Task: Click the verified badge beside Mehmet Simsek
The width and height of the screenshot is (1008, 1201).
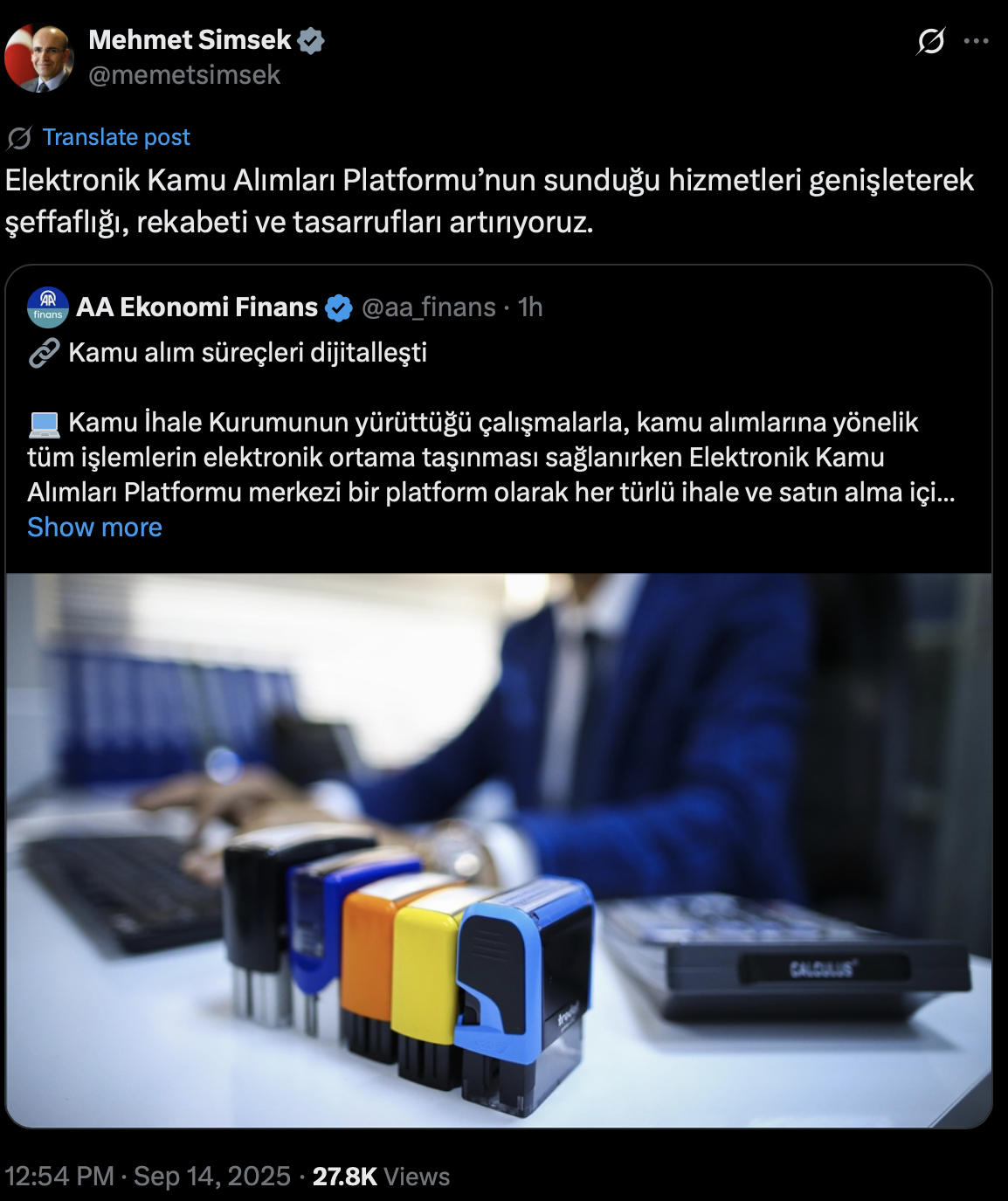Action: coord(311,40)
